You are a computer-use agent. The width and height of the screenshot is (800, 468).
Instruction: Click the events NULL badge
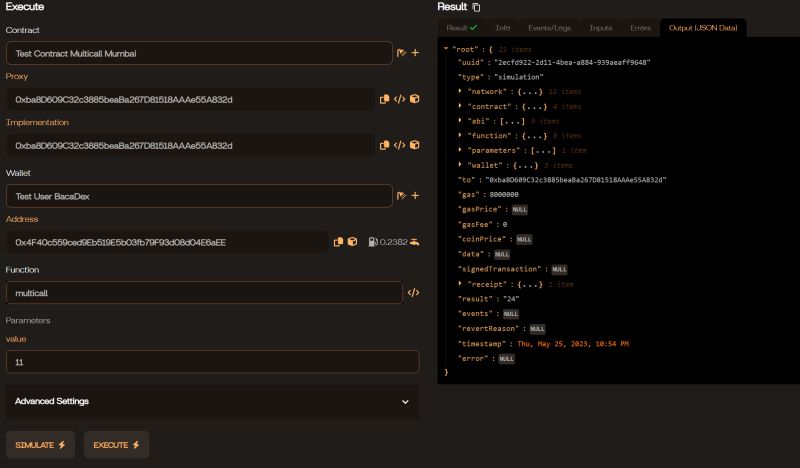pos(510,313)
